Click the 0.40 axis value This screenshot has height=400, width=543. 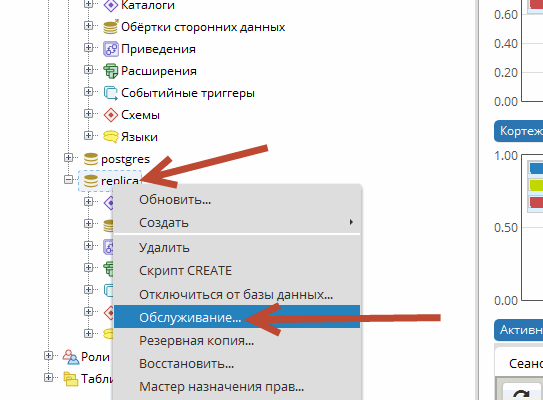[x=506, y=44]
